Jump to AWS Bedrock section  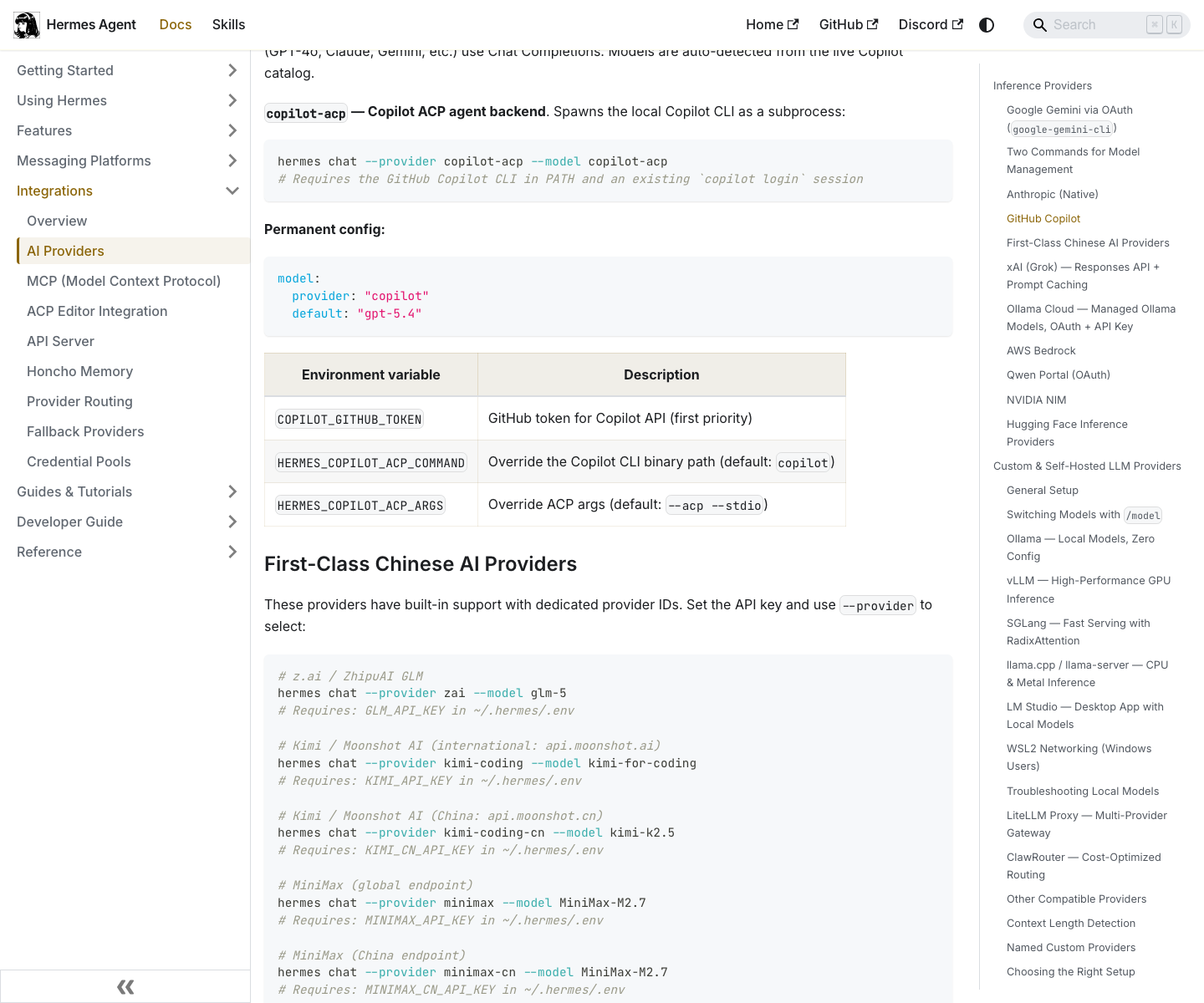coord(1041,351)
